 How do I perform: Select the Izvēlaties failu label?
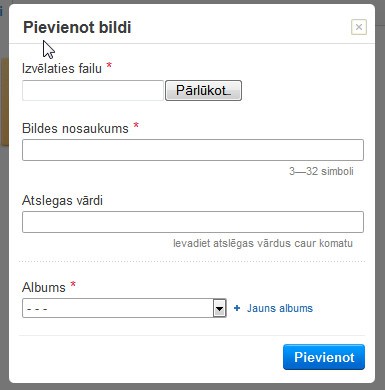click(62, 68)
